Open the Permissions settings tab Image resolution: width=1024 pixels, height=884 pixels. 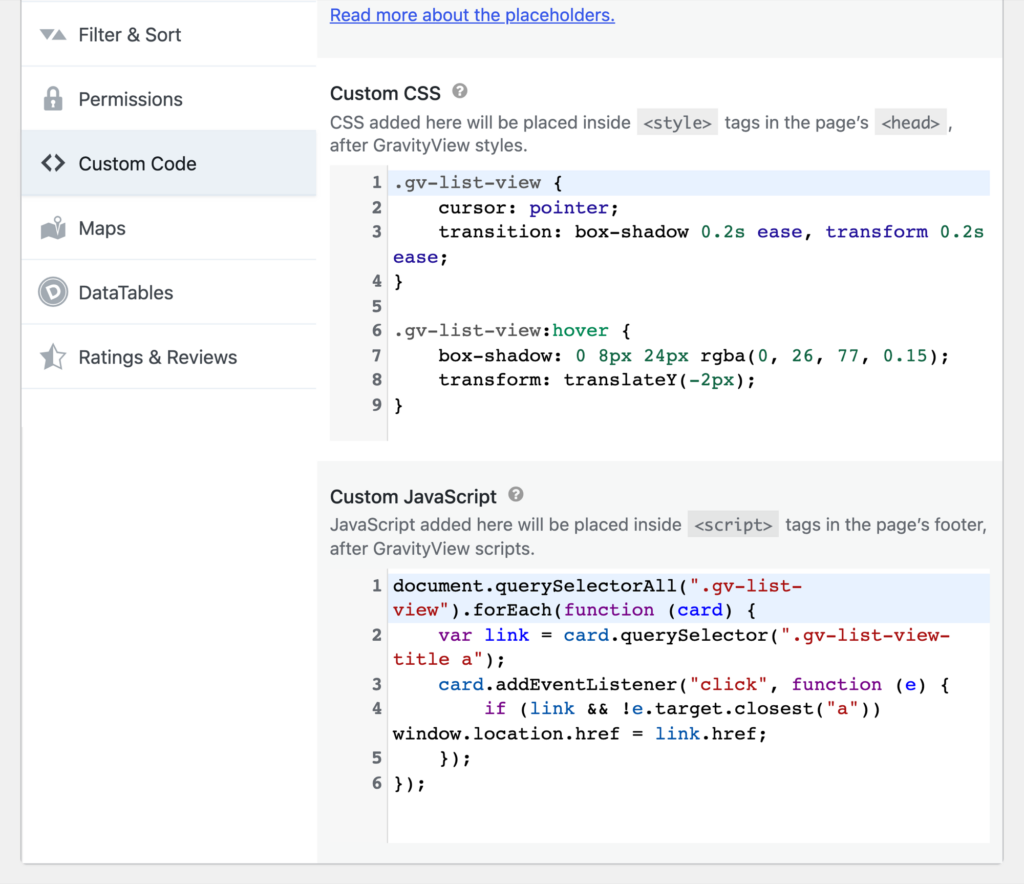[x=169, y=99]
